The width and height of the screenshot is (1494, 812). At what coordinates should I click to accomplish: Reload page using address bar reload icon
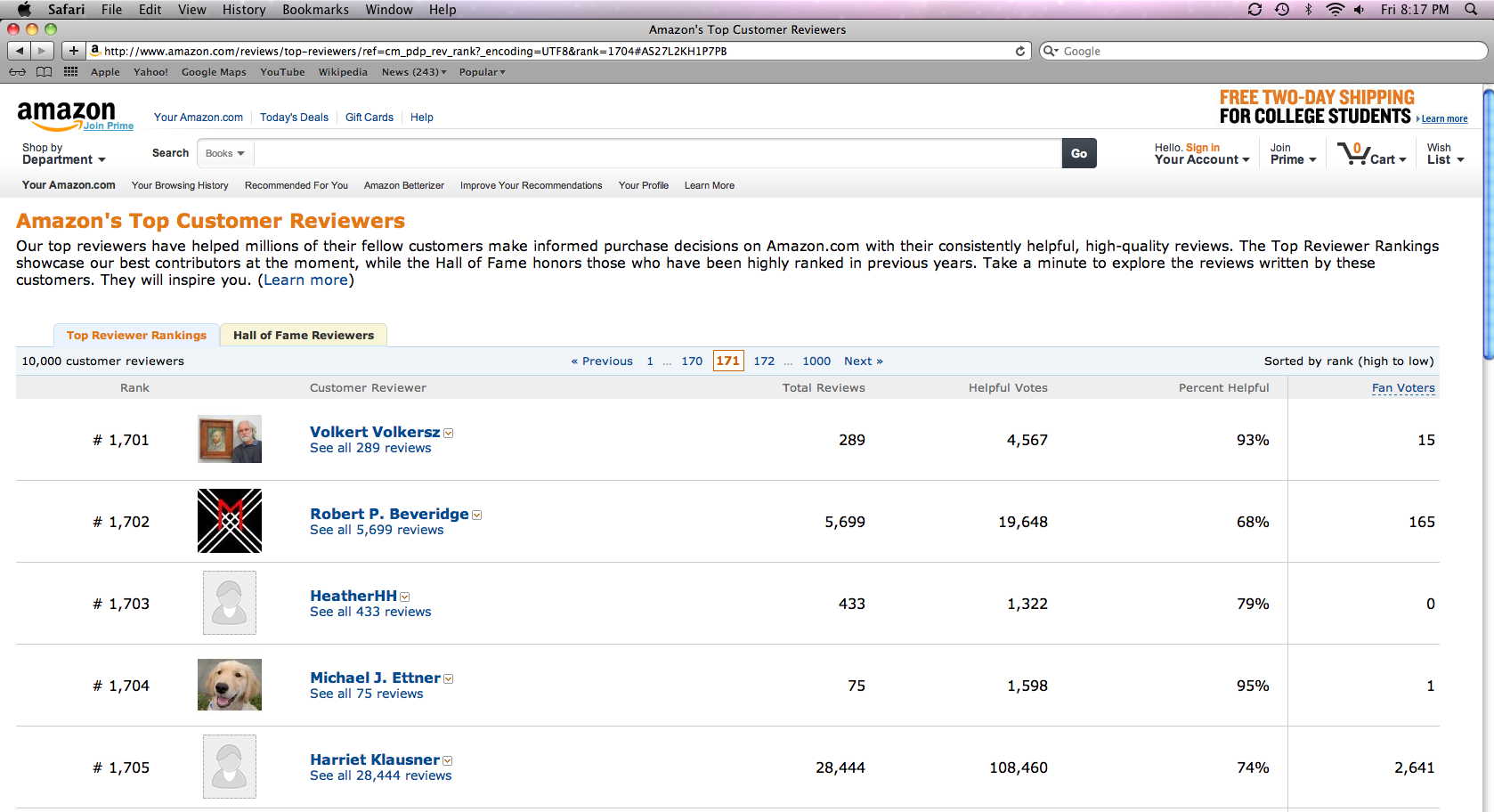1020,51
